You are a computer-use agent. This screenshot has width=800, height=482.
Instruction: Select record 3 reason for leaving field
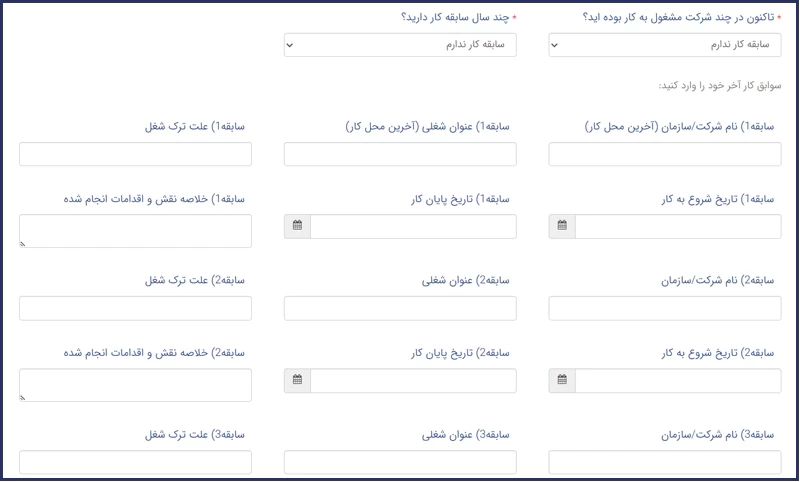click(x=135, y=462)
